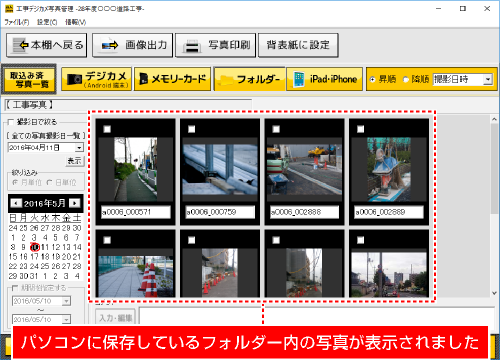Select day 31 in the calendar
The image size is (500, 361).
click(x=34, y=276)
